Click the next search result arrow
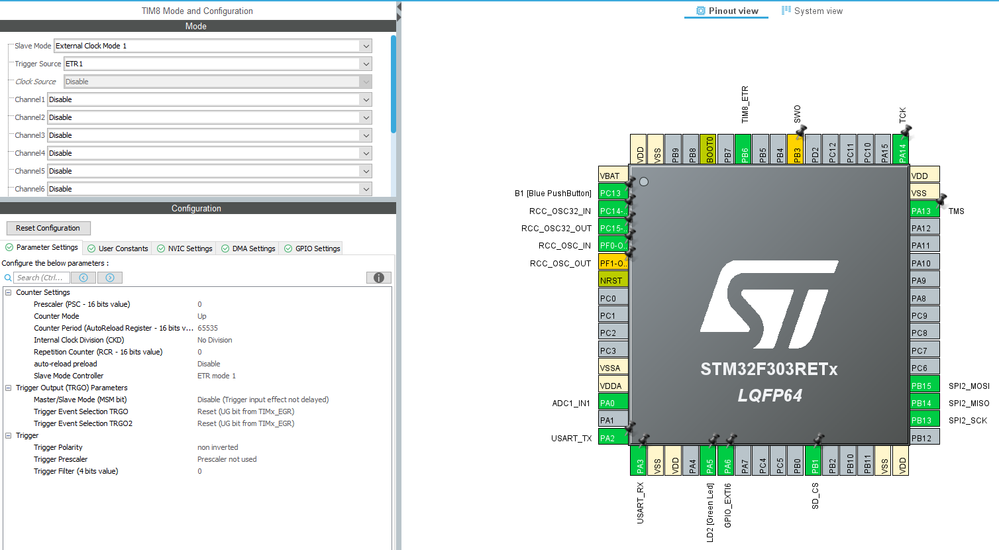 (112, 278)
